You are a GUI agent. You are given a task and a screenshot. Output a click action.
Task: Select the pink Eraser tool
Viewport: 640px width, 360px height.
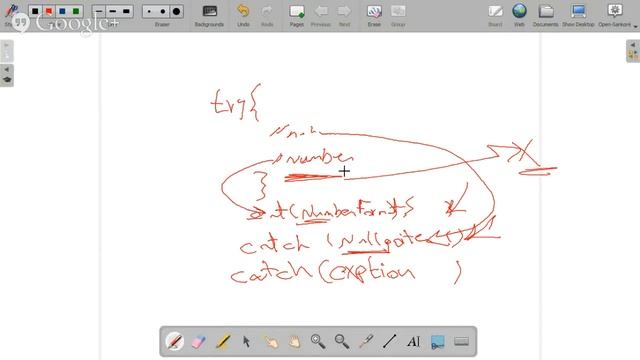click(199, 341)
